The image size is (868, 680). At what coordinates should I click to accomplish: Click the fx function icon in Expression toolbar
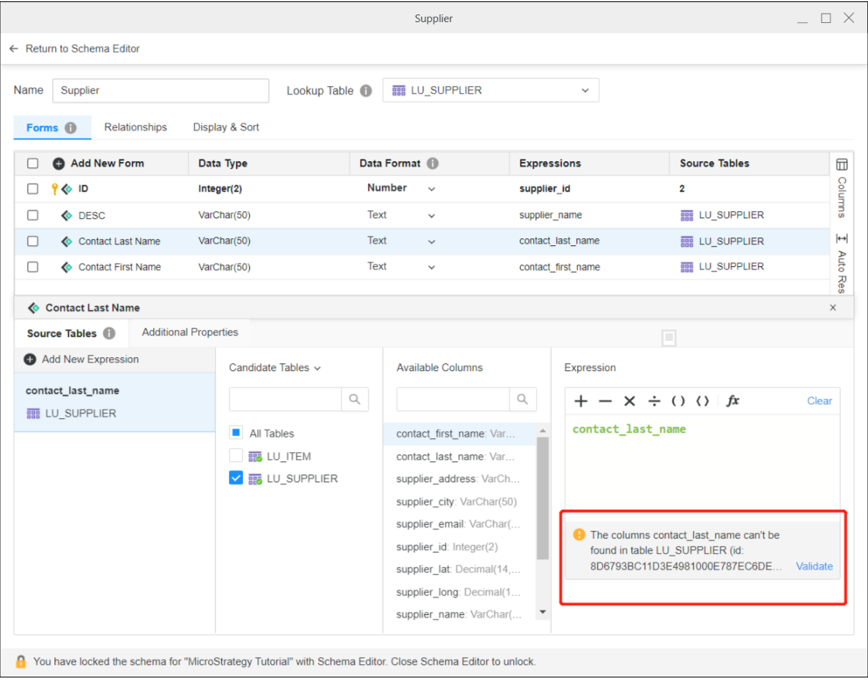pos(734,401)
